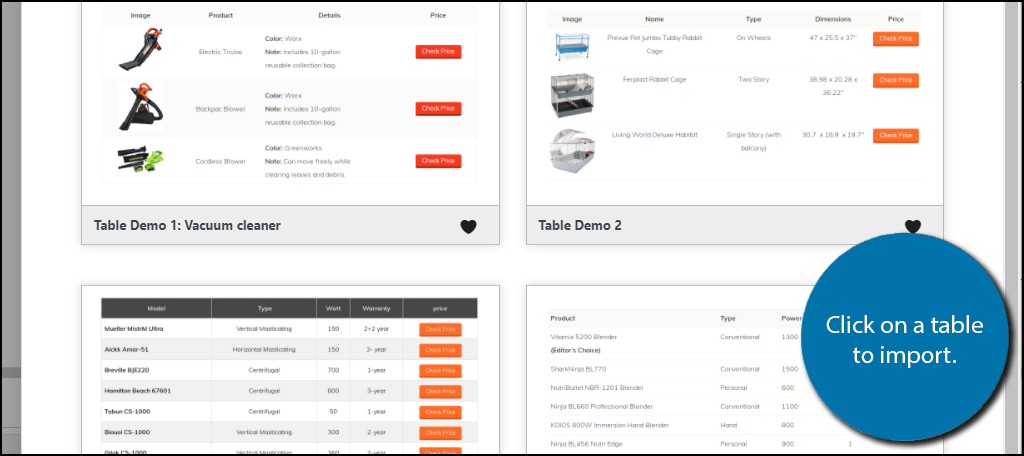Screen dimensions: 1024x456
Task: Check Price for Tabun CS-1000
Action: click(440, 412)
